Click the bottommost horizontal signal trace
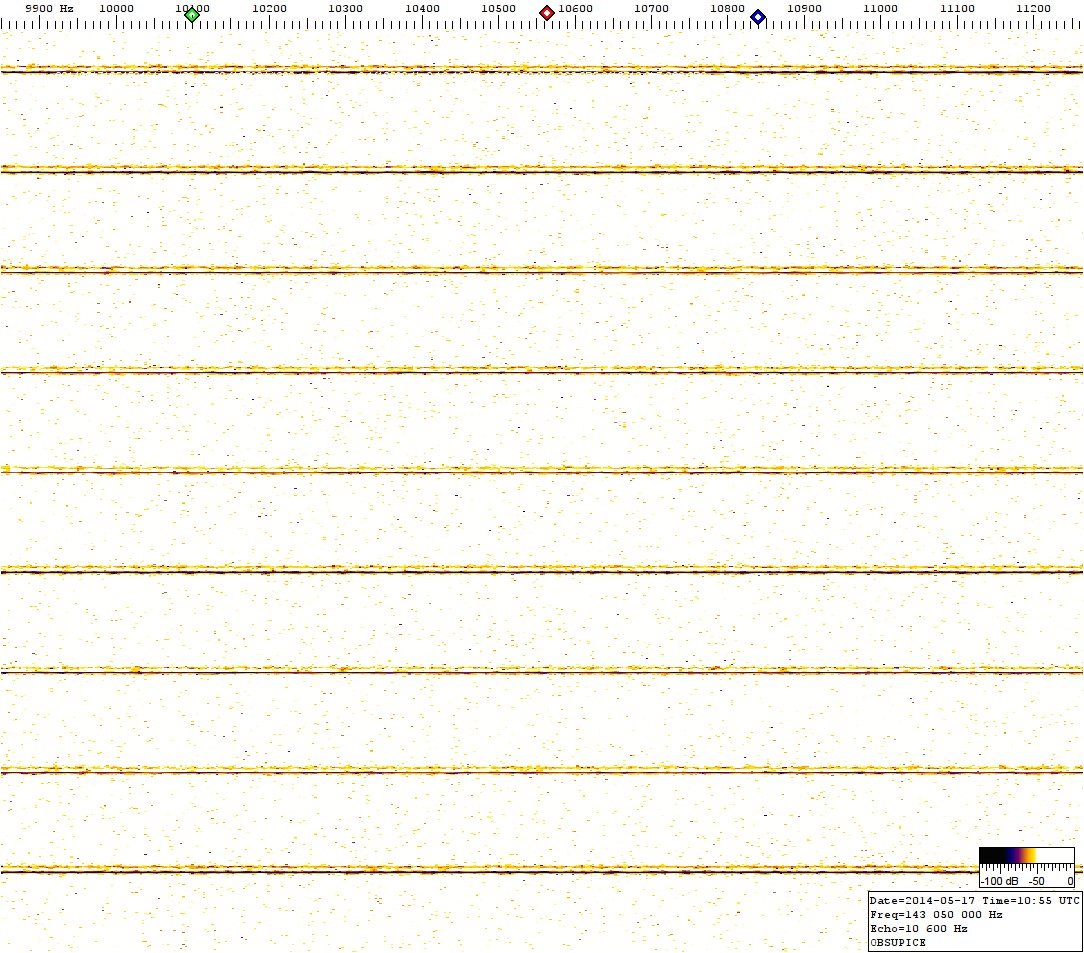 pyautogui.click(x=540, y=870)
